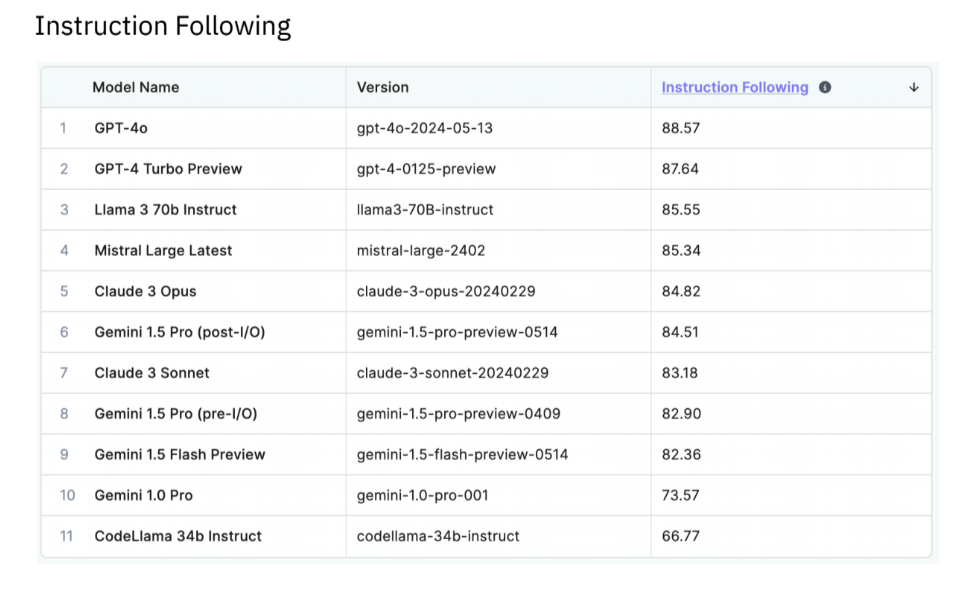The image size is (974, 593).
Task: Open the Instruction Following column link
Action: 735,88
